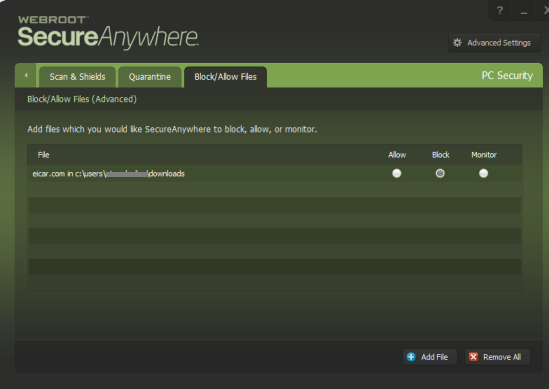Viewport: 549px width, 389px height.
Task: Click the Allow column header
Action: [397, 155]
